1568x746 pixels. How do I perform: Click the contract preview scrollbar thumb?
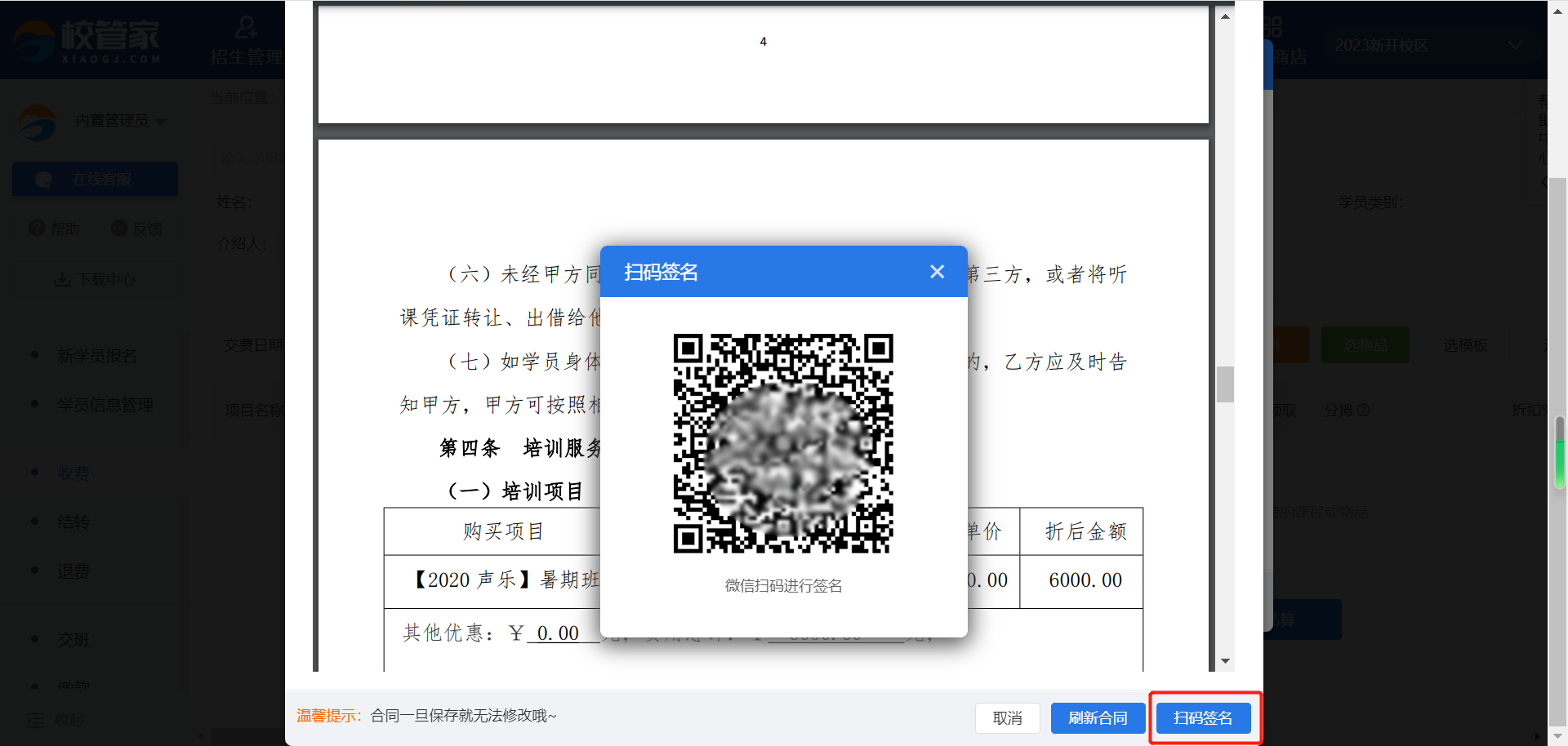tap(1225, 384)
